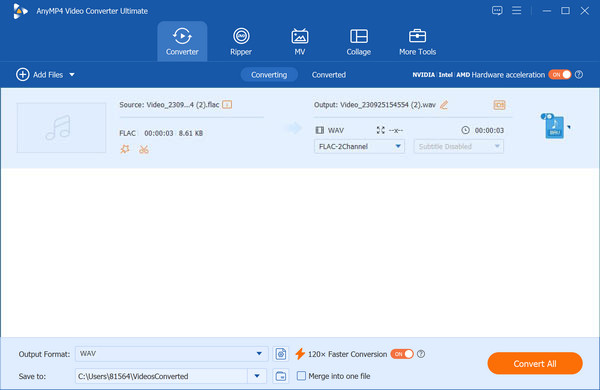Image resolution: width=600 pixels, height=390 pixels.
Task: Open Hardware acceleration help icon
Action: [579, 75]
